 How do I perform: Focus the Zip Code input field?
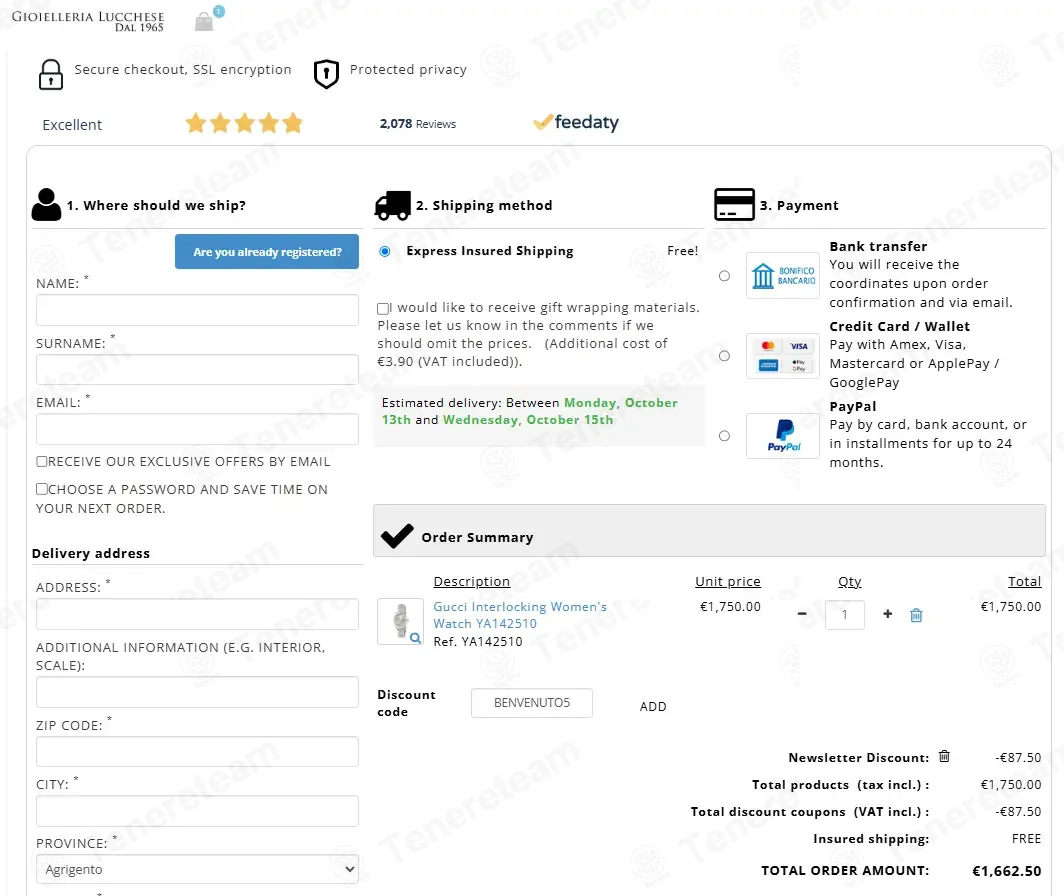point(197,751)
